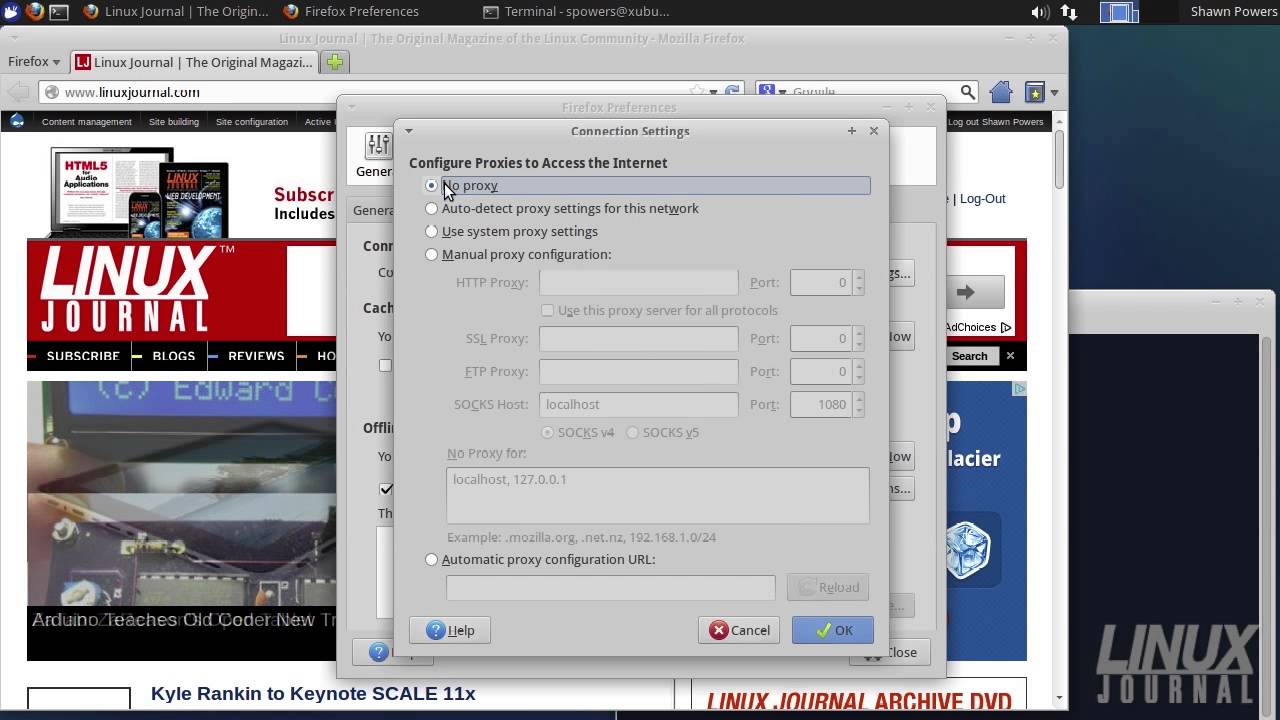Switch to Firefox Preferences in the taskbar

[x=351, y=12]
